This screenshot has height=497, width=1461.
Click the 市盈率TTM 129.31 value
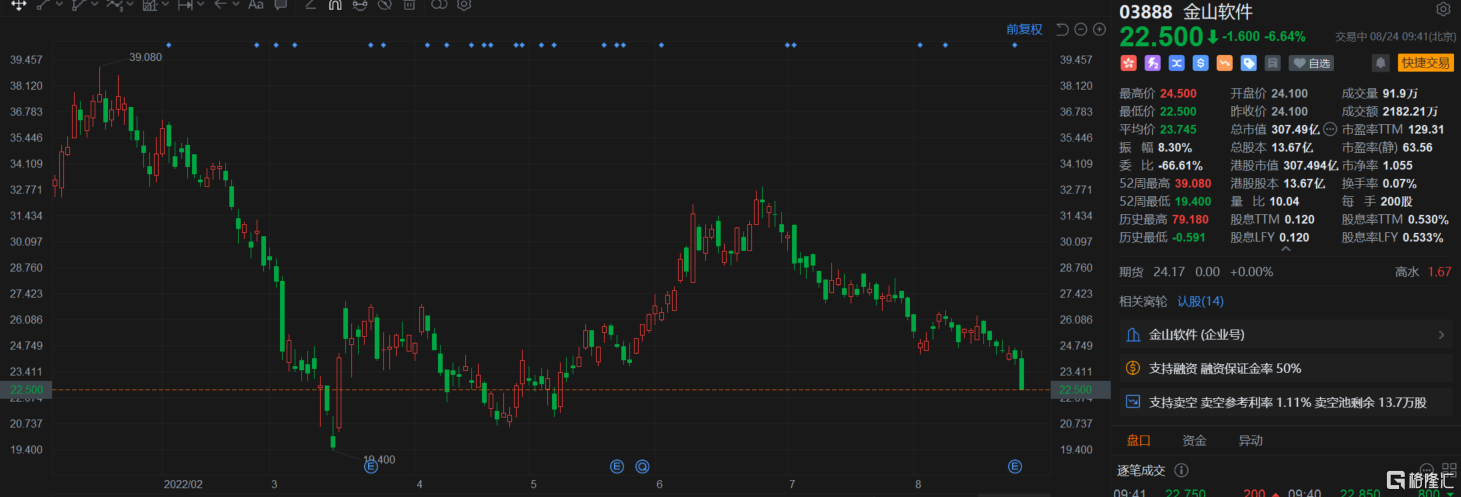tap(1426, 129)
